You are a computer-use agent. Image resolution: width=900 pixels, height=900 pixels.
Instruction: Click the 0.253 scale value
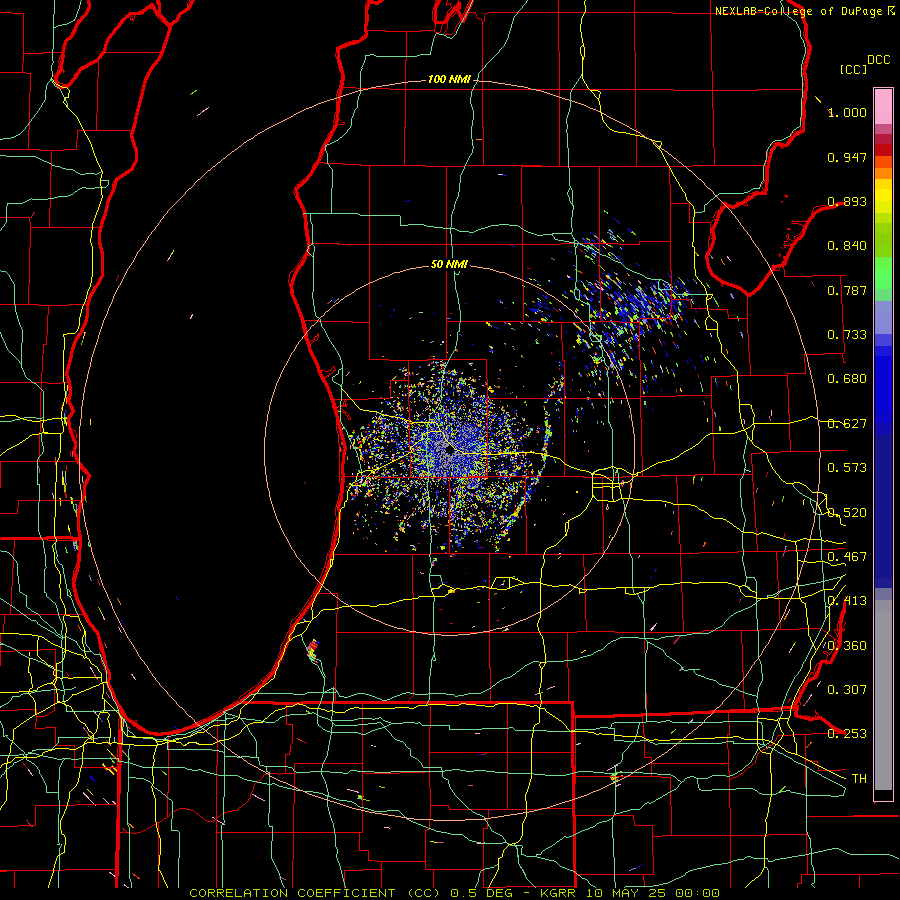(x=847, y=734)
